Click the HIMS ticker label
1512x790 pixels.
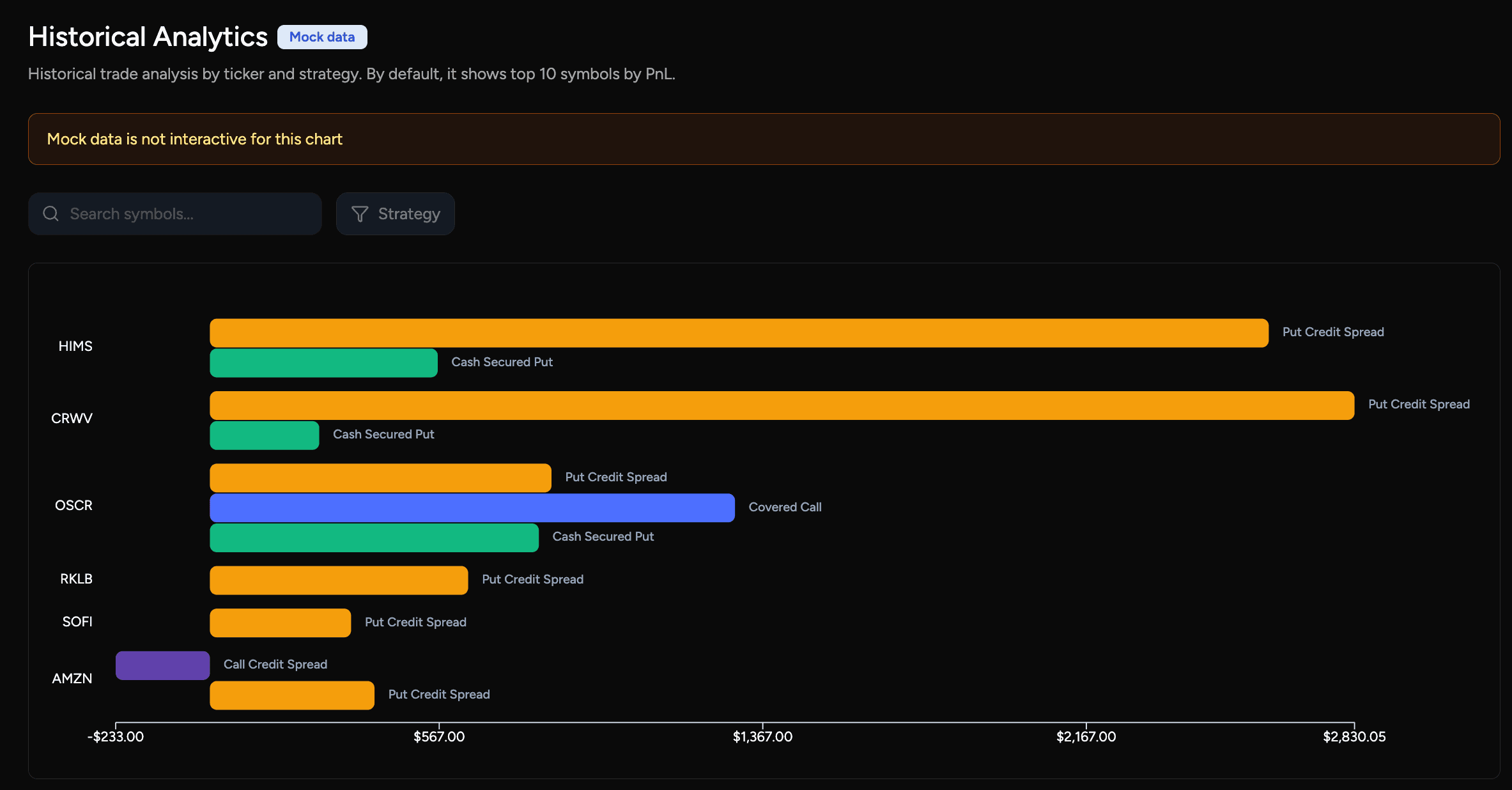tap(75, 346)
